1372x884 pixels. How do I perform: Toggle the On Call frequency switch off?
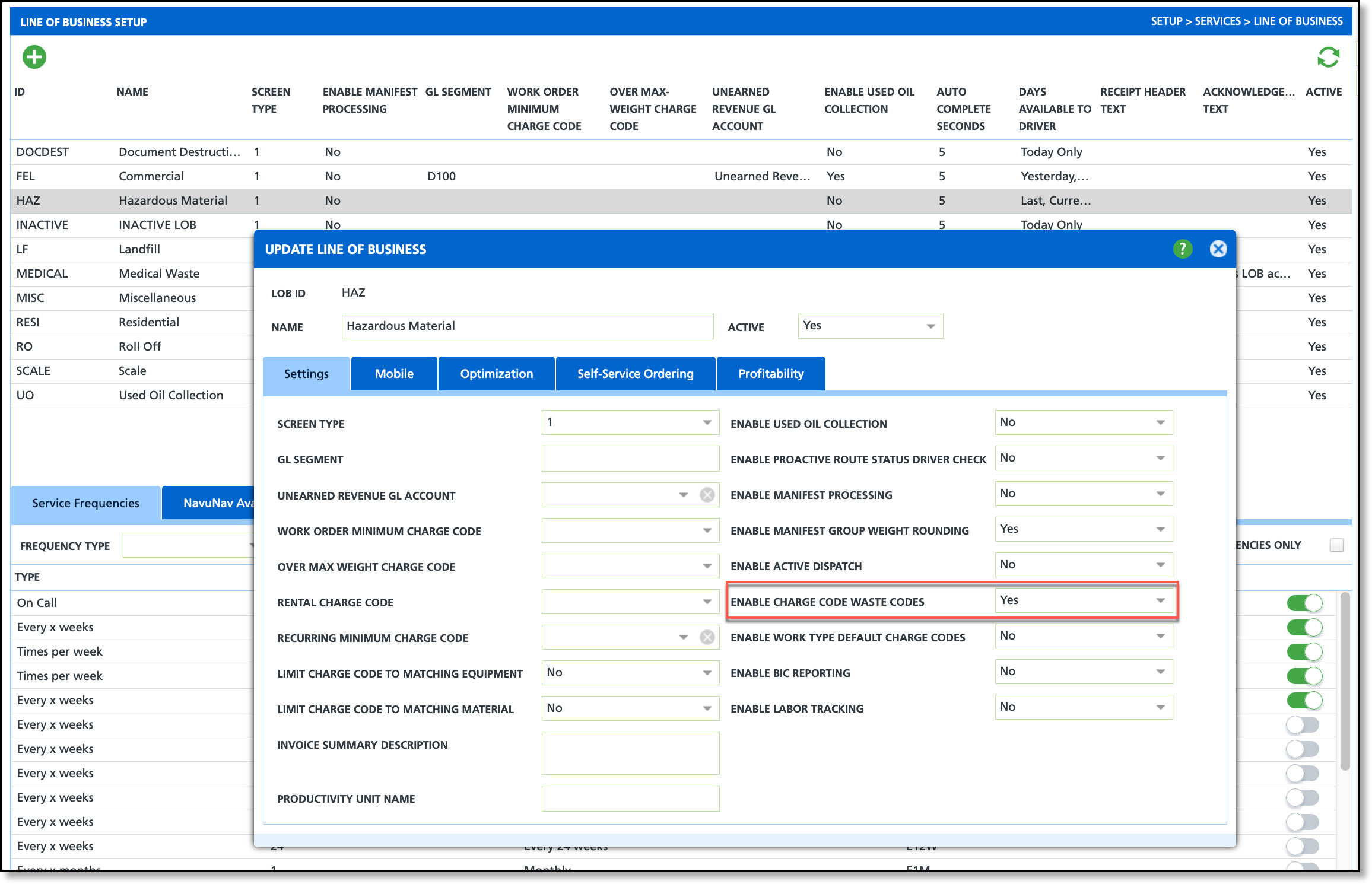click(1304, 603)
